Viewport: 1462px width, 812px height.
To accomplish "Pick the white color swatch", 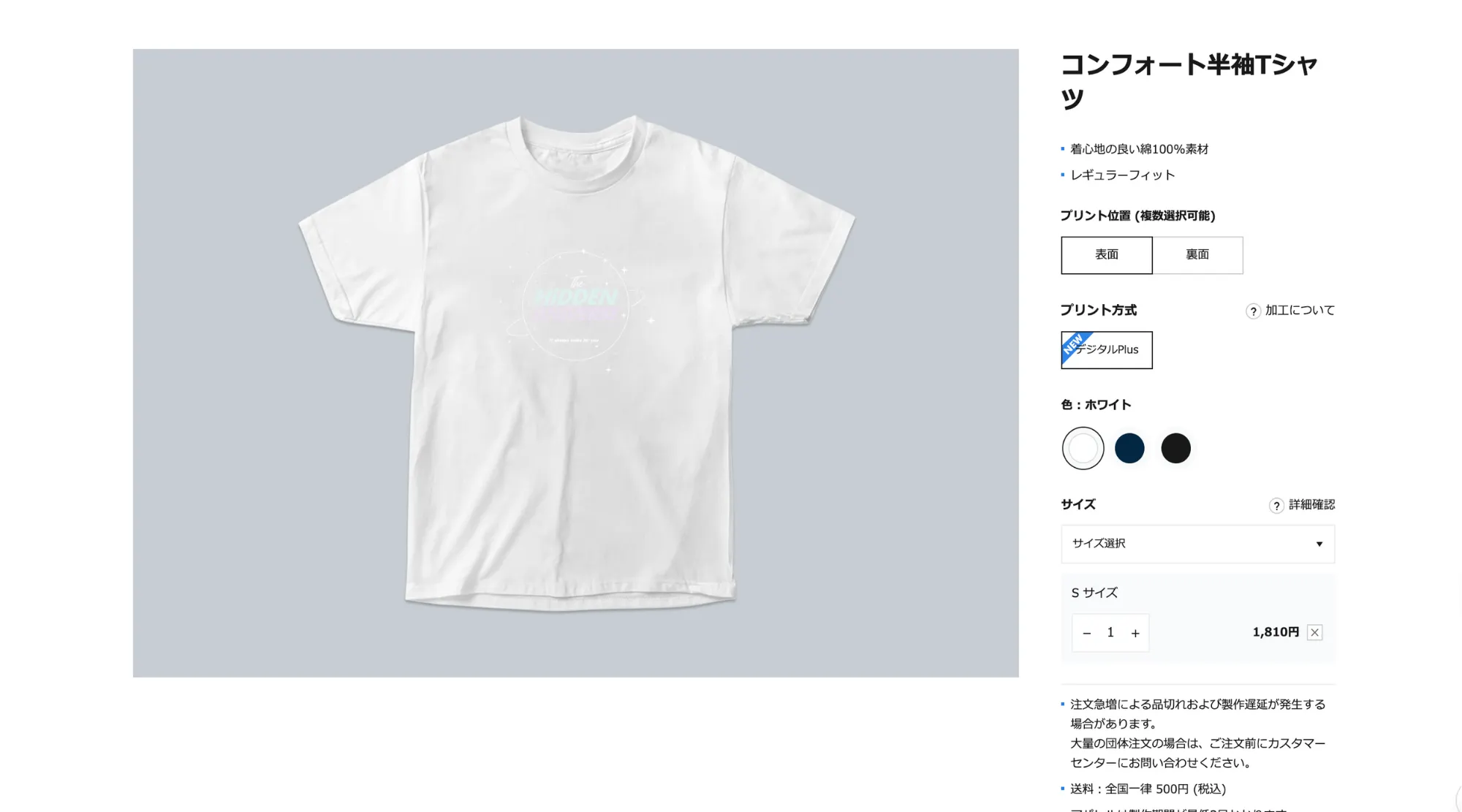I will tap(1083, 448).
